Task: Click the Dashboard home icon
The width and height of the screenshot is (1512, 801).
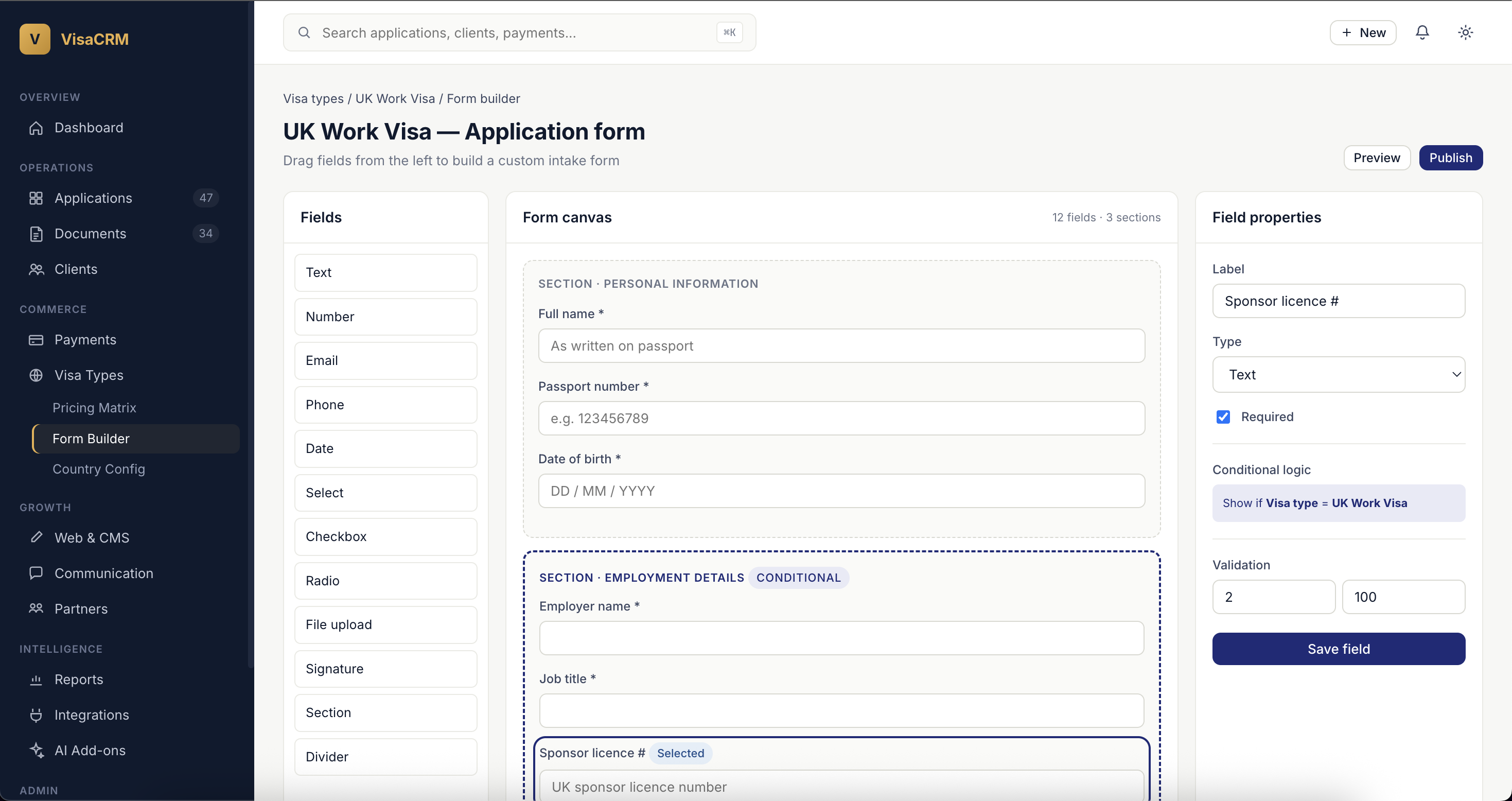Action: point(36,128)
